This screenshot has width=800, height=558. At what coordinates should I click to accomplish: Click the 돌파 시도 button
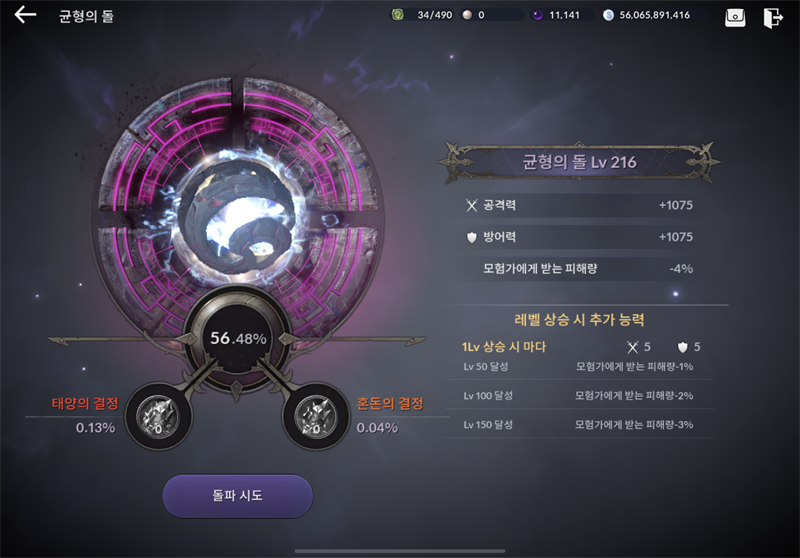(237, 496)
